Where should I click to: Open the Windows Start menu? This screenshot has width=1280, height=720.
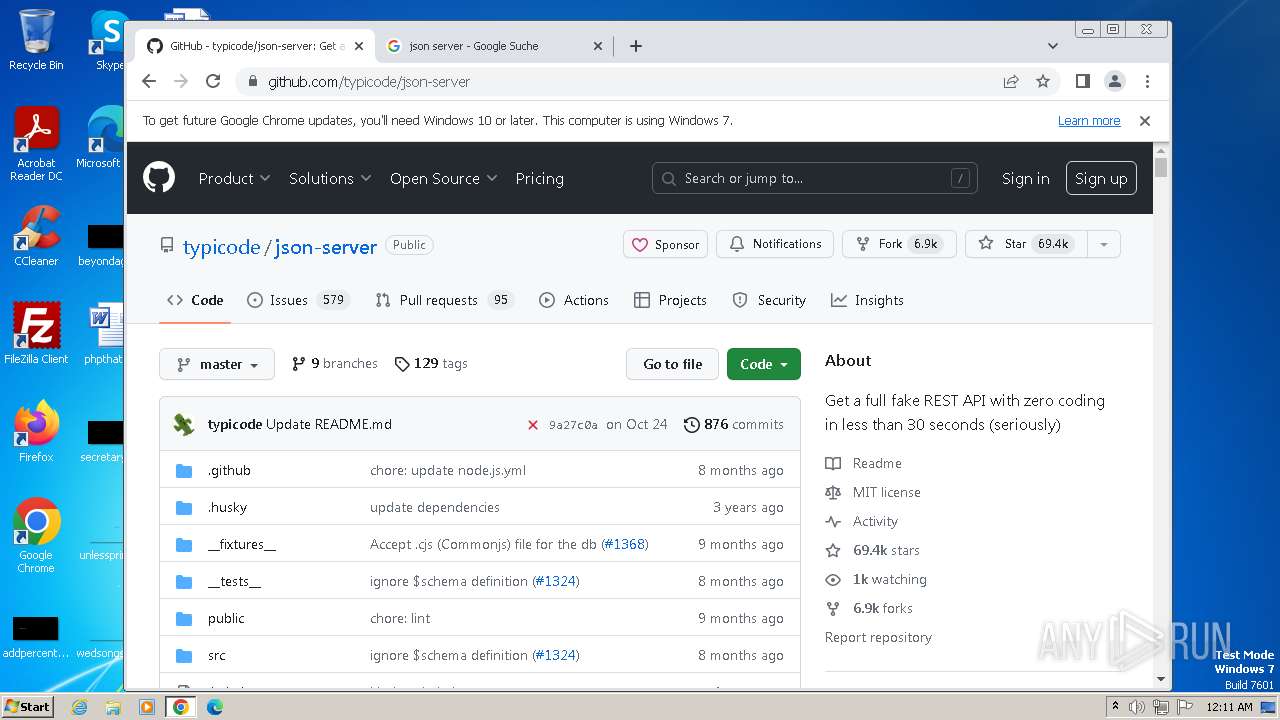(27, 707)
